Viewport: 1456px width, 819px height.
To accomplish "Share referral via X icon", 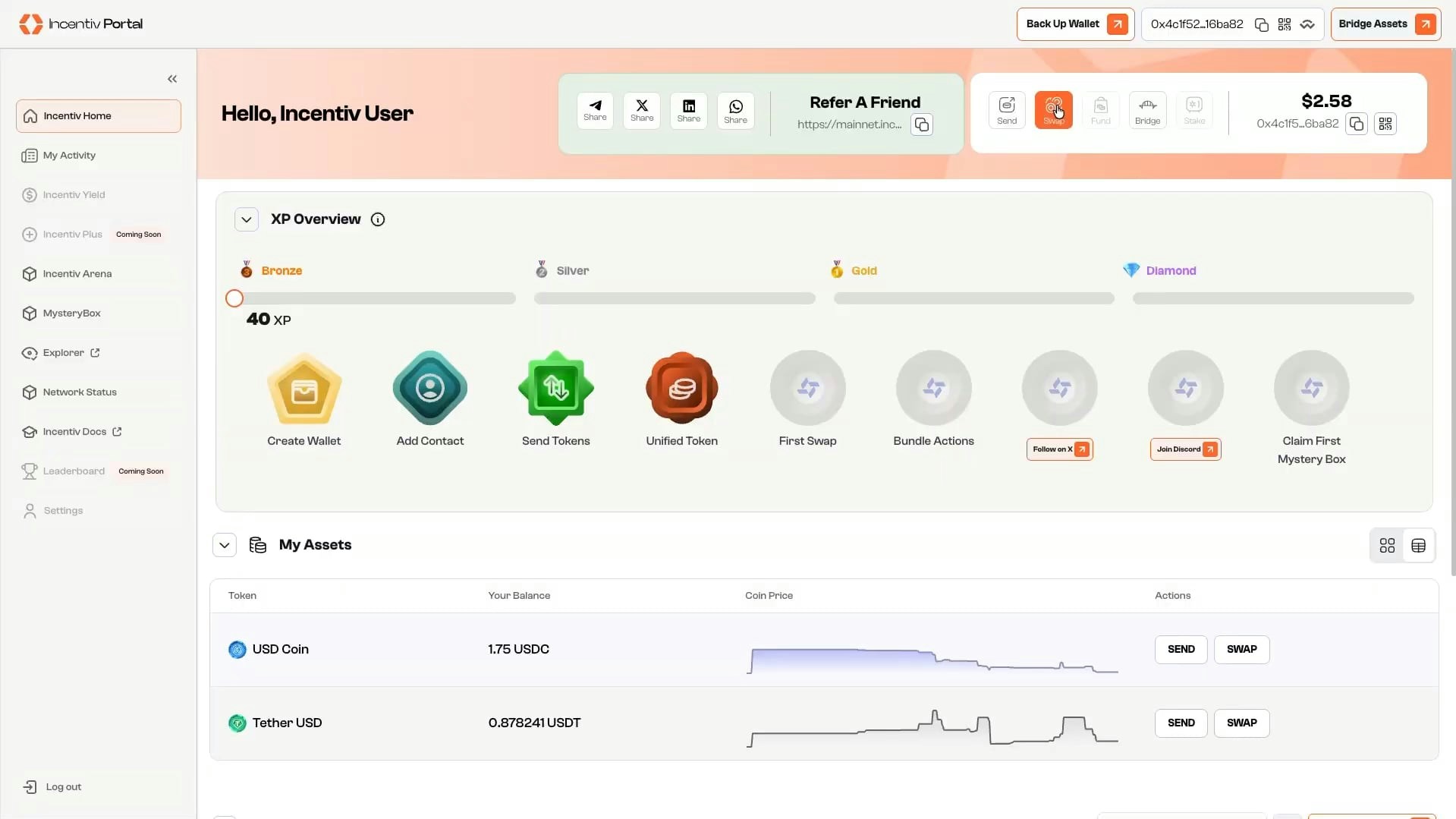I will click(642, 111).
